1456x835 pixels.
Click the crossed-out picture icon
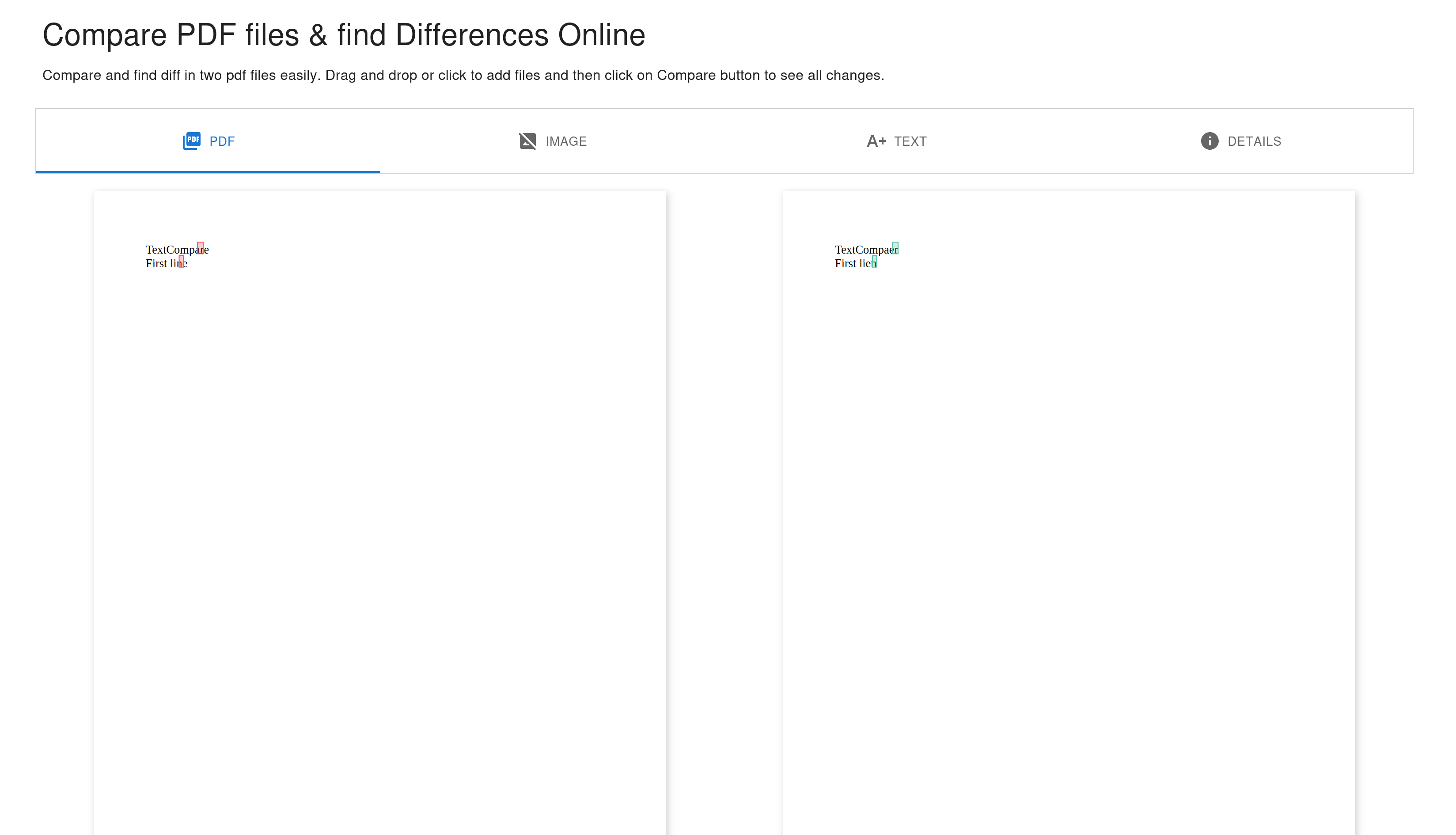527,140
